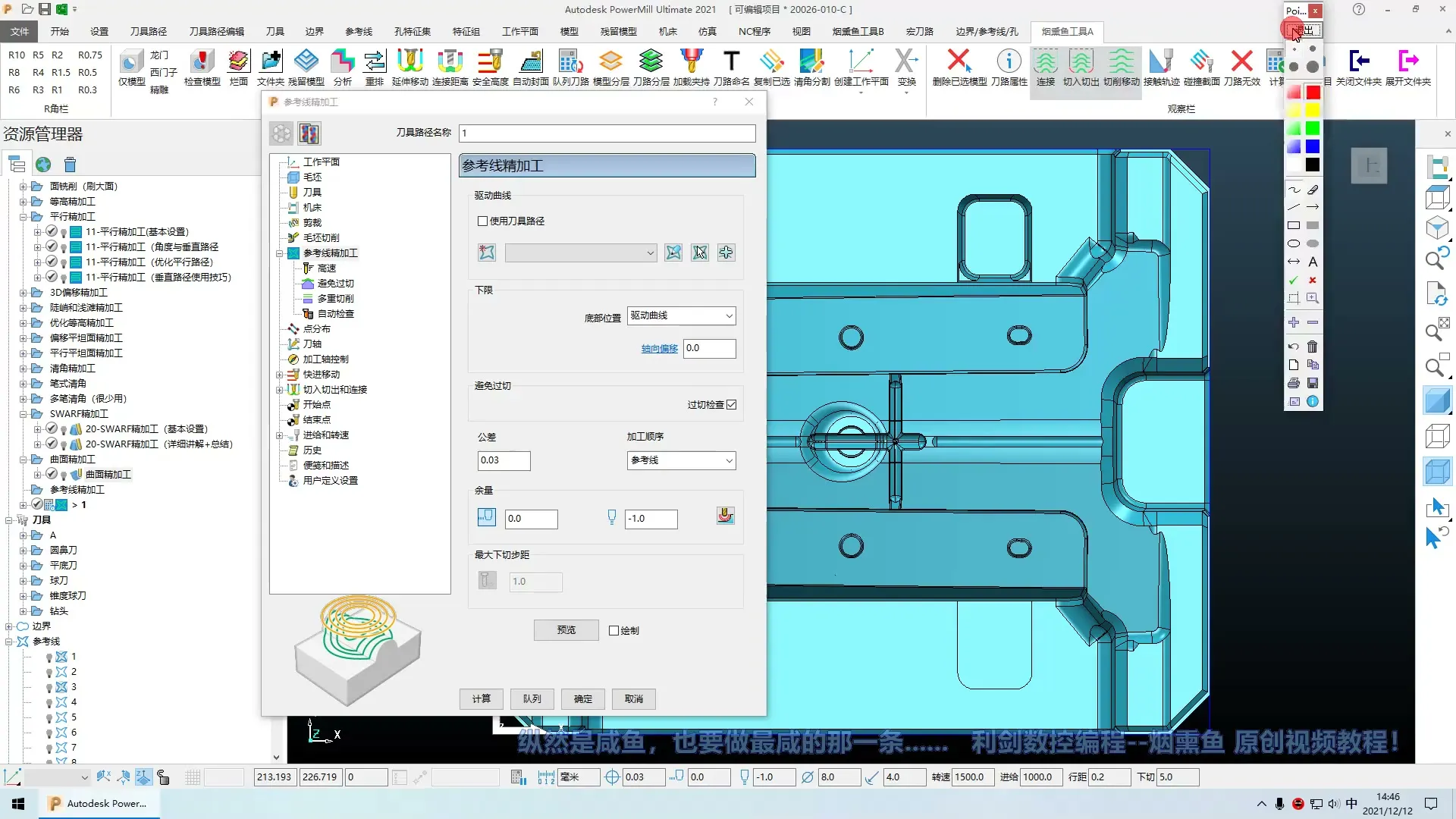Select the red color swatch
Image resolution: width=1456 pixels, height=819 pixels.
(x=1313, y=93)
